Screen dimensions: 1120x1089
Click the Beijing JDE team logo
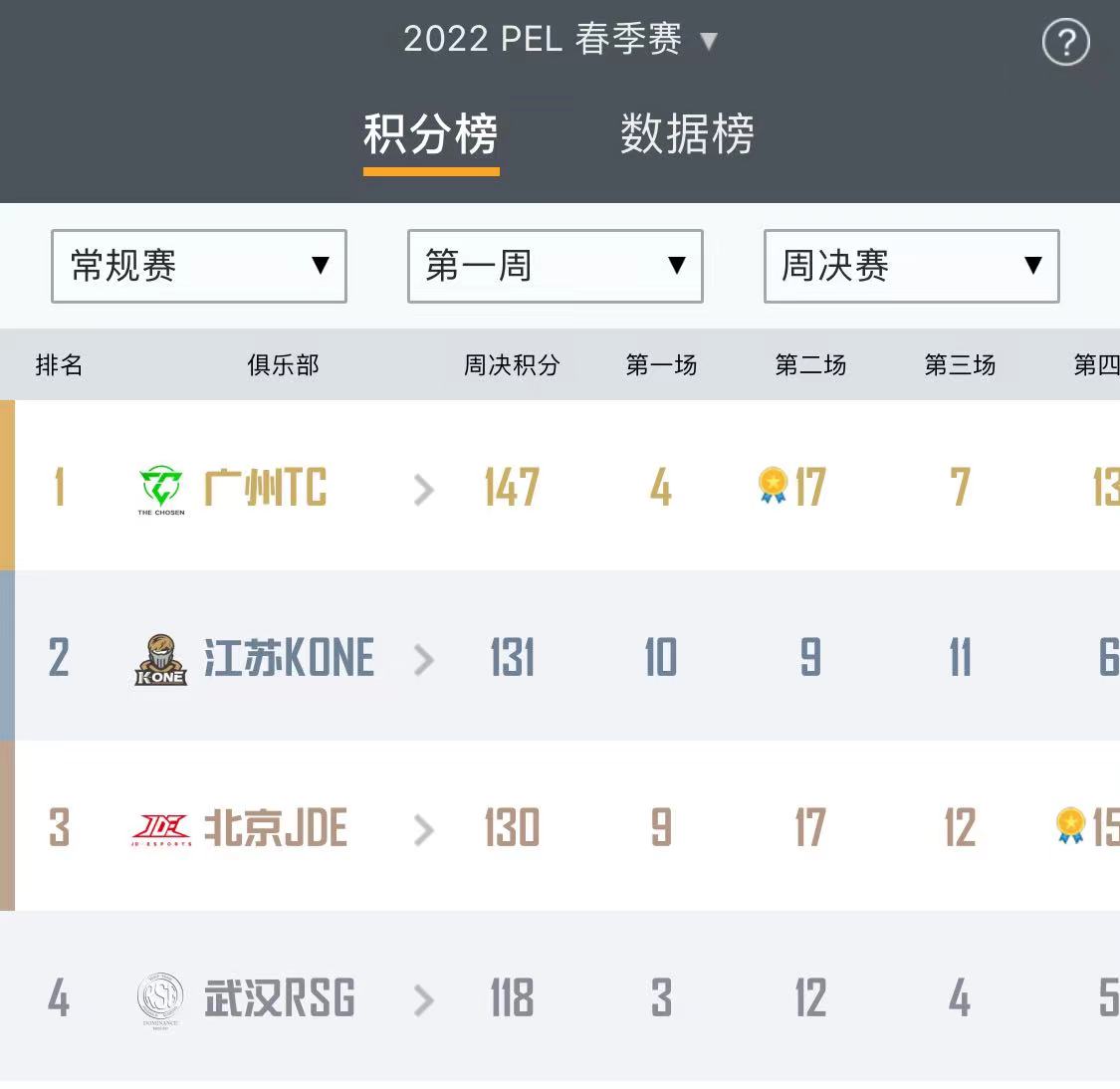pyautogui.click(x=161, y=828)
